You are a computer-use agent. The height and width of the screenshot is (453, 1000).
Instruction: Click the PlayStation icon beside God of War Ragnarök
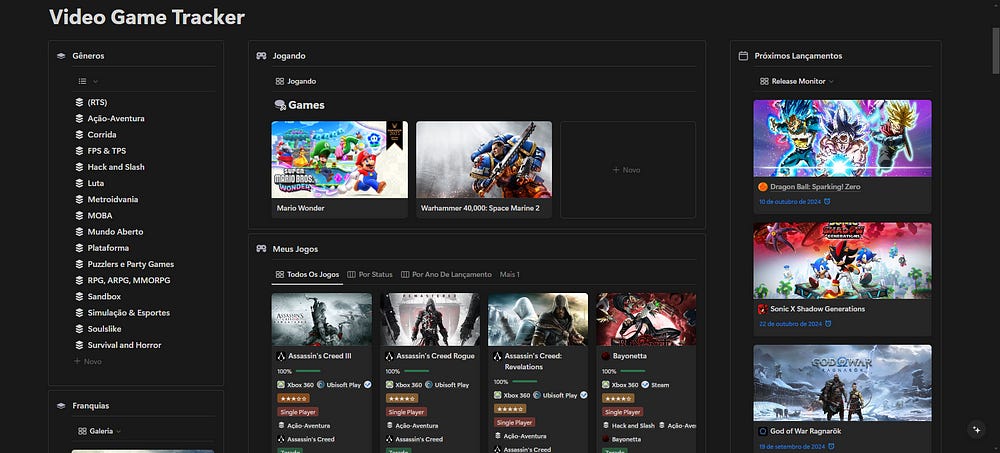point(763,431)
